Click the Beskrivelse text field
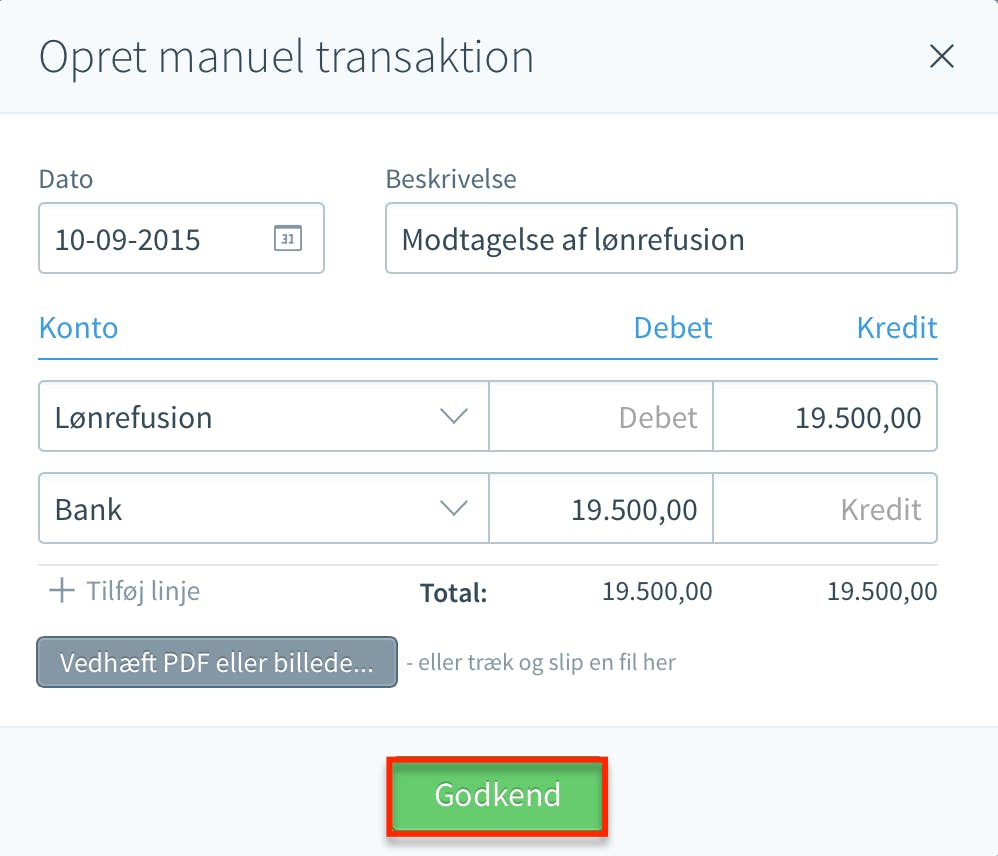998x856 pixels. tap(671, 238)
